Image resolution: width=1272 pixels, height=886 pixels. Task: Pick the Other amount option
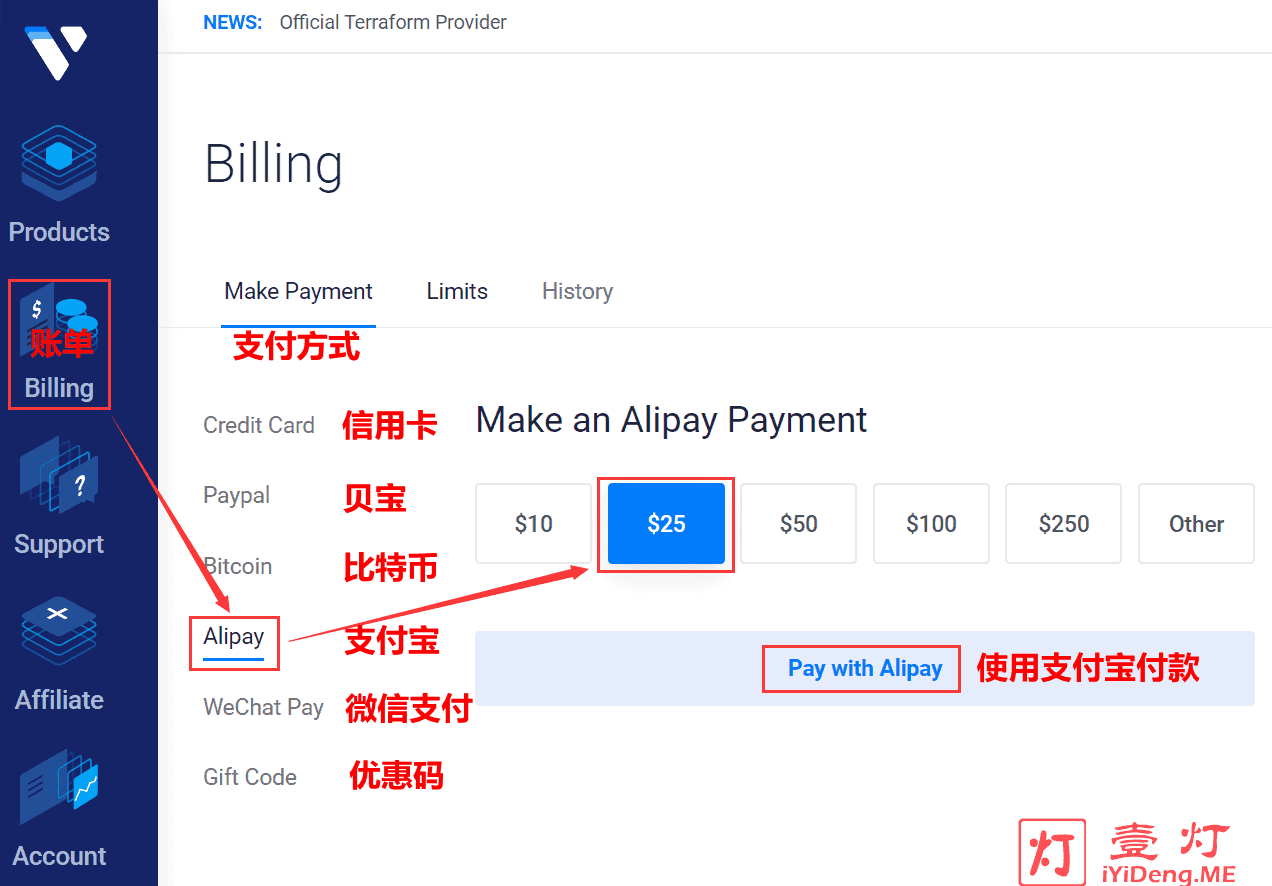coord(1196,524)
